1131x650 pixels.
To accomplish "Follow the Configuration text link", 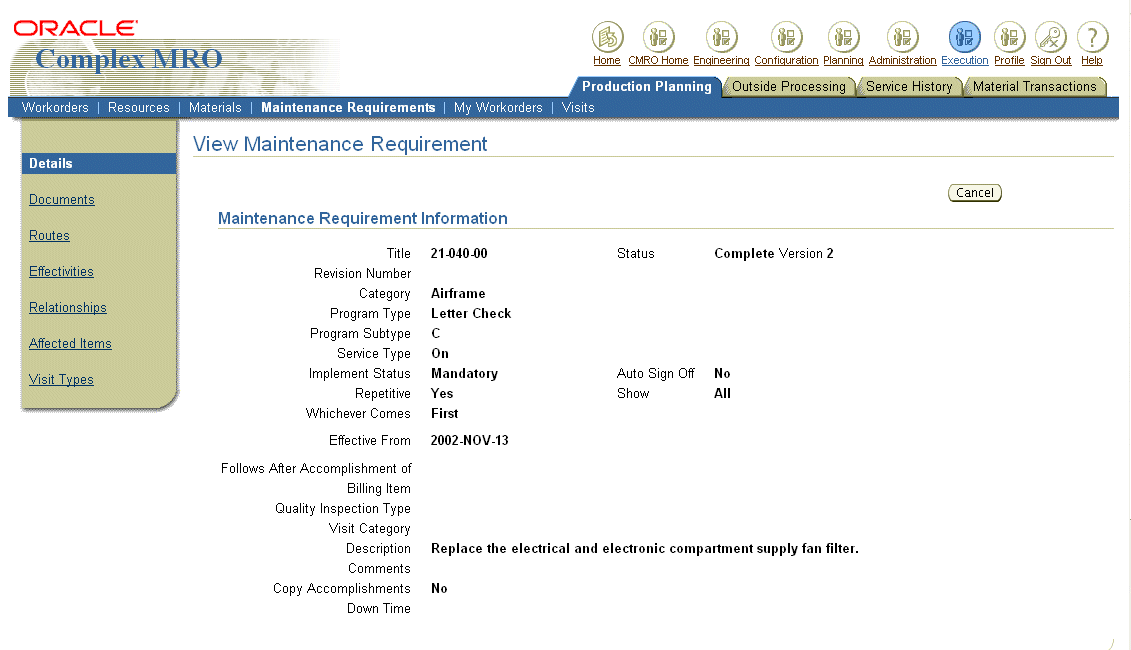I will click(x=786, y=61).
